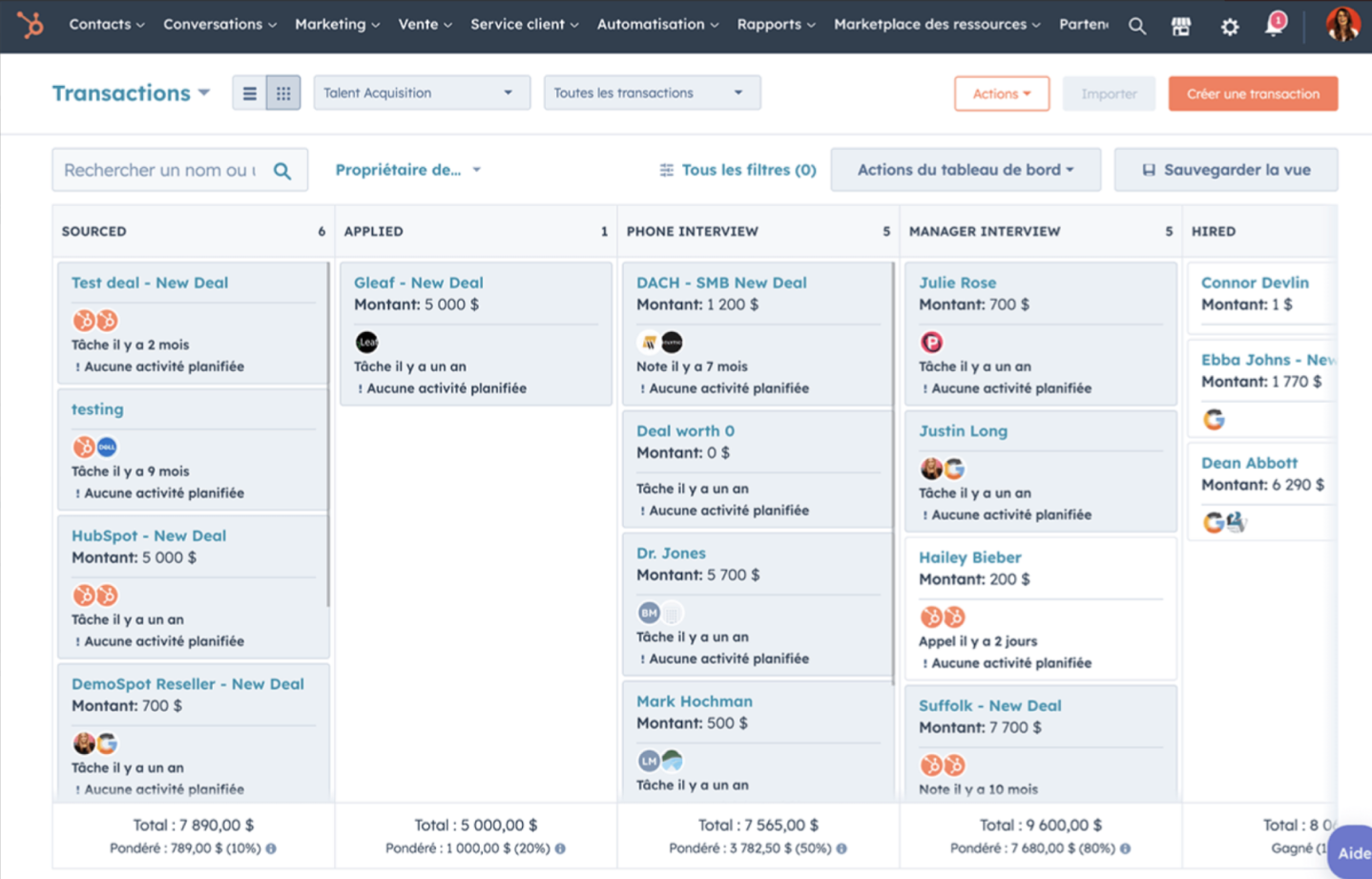The width and height of the screenshot is (1372, 879).
Task: Open the Talent Acquisition pipeline dropdown
Action: pos(421,93)
